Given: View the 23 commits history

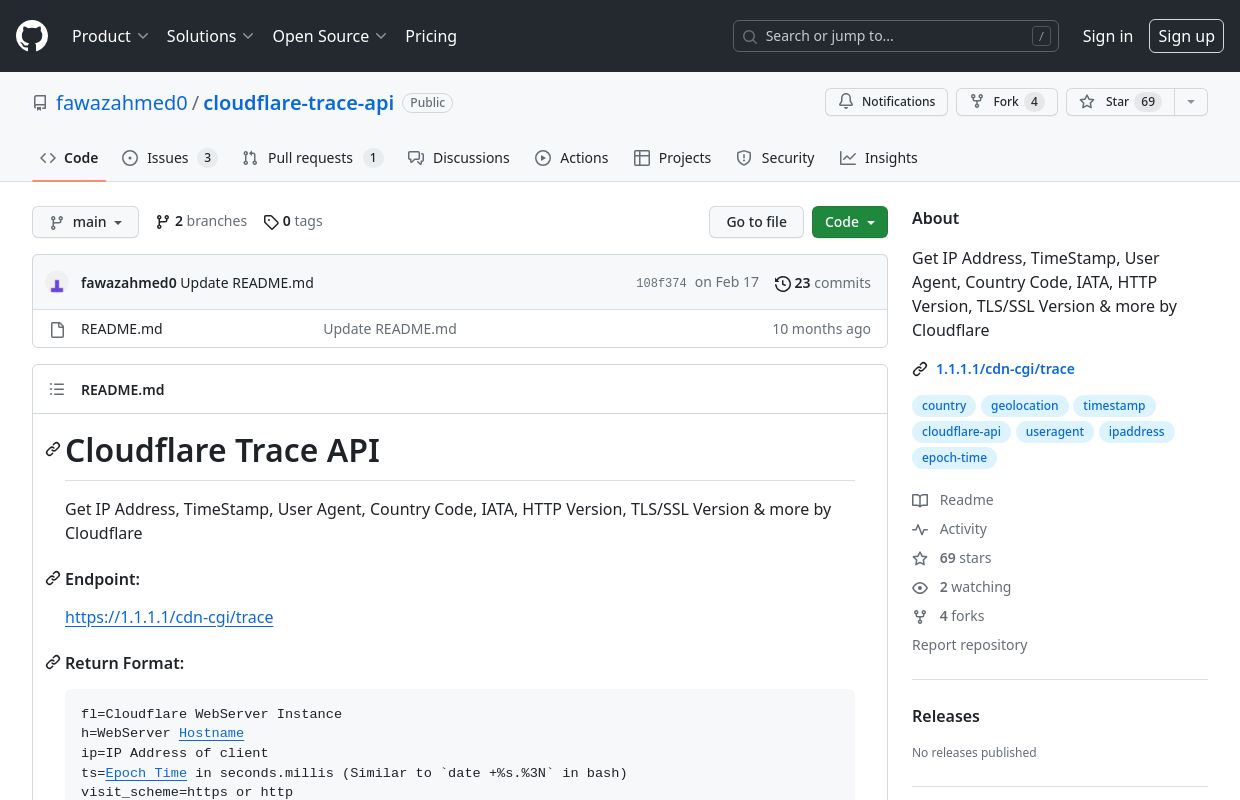Looking at the screenshot, I should (823, 283).
